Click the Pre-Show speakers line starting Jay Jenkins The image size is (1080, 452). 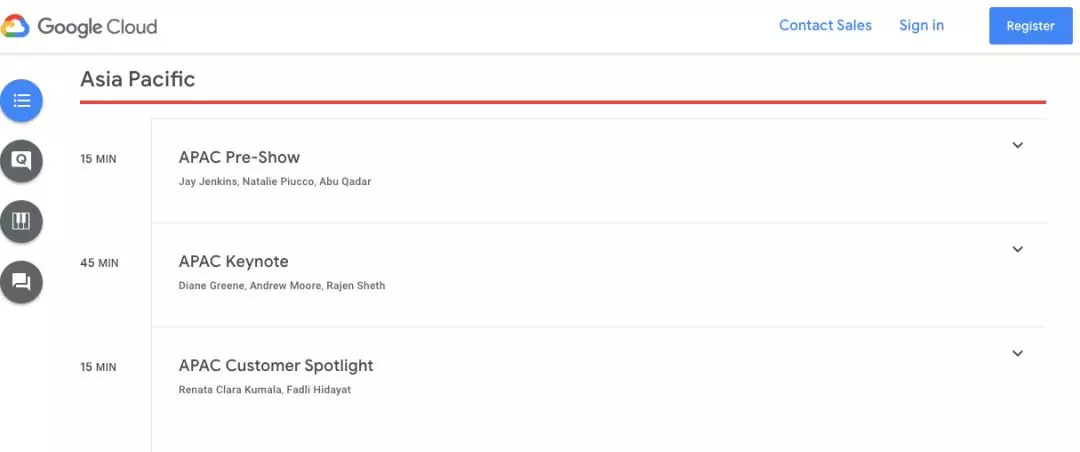(274, 182)
